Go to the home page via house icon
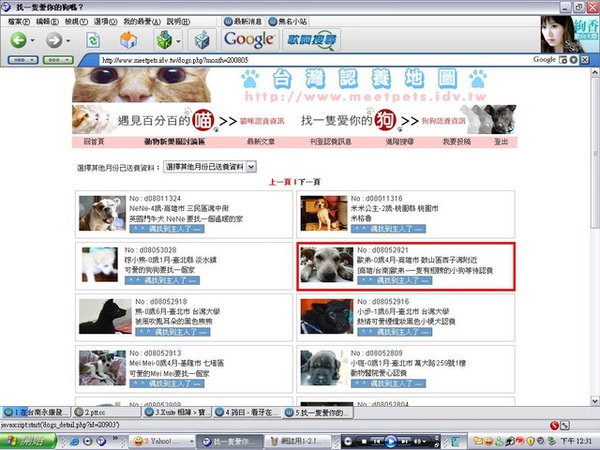Image resolution: width=600 pixels, height=450 pixels. 128,39
